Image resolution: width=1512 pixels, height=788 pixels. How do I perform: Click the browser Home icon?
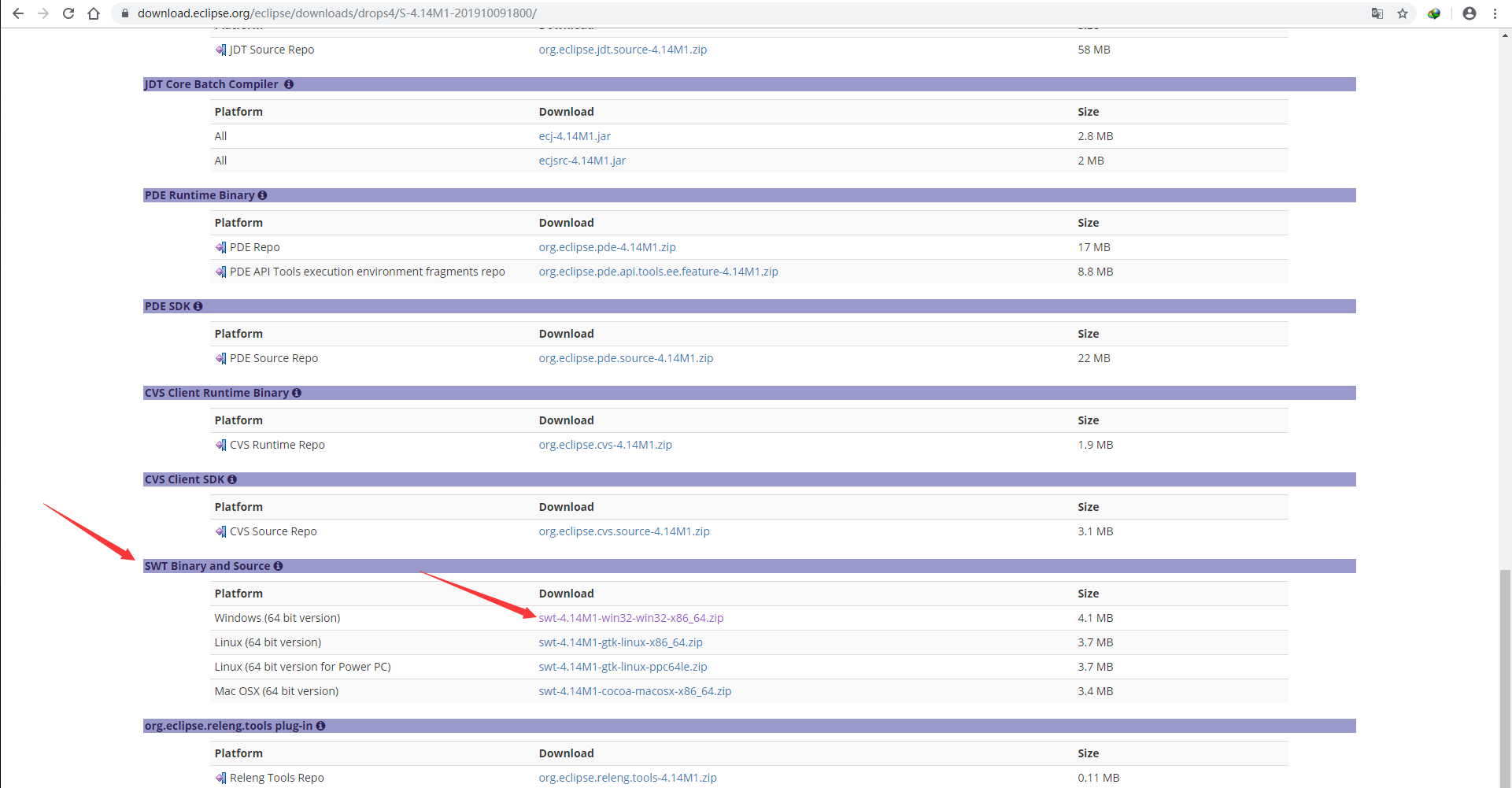94,13
